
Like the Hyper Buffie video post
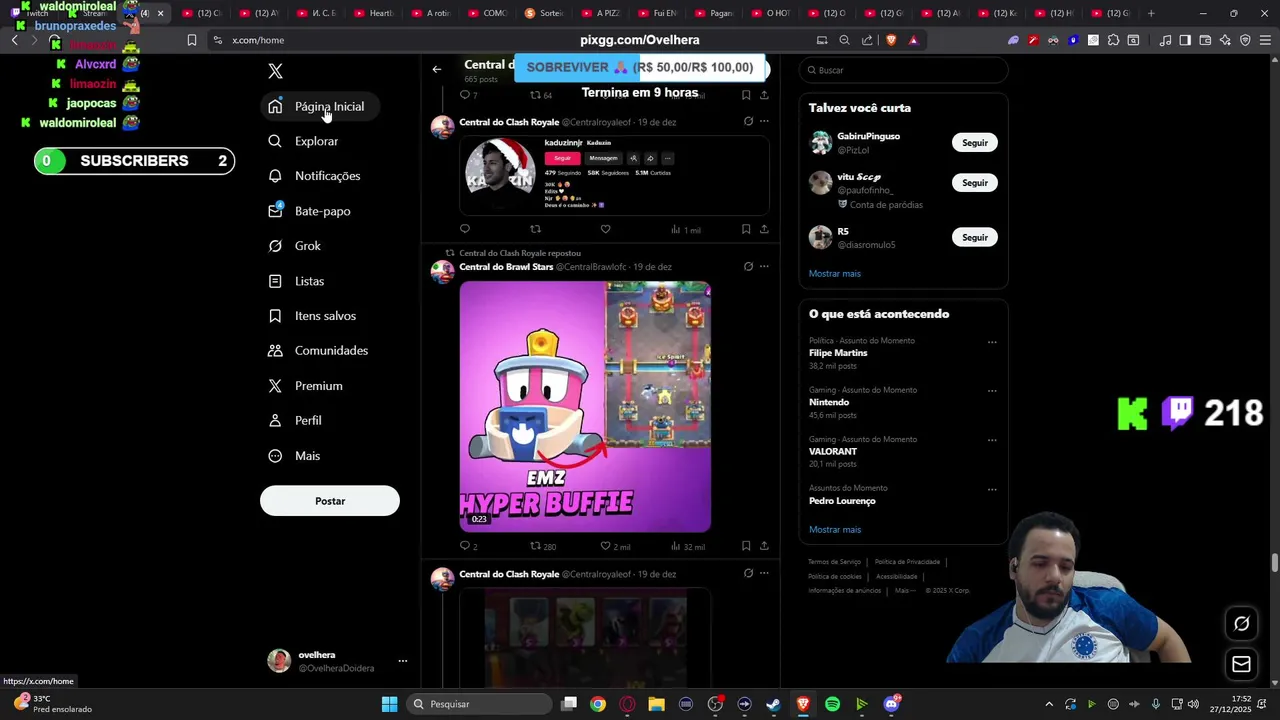pos(605,546)
